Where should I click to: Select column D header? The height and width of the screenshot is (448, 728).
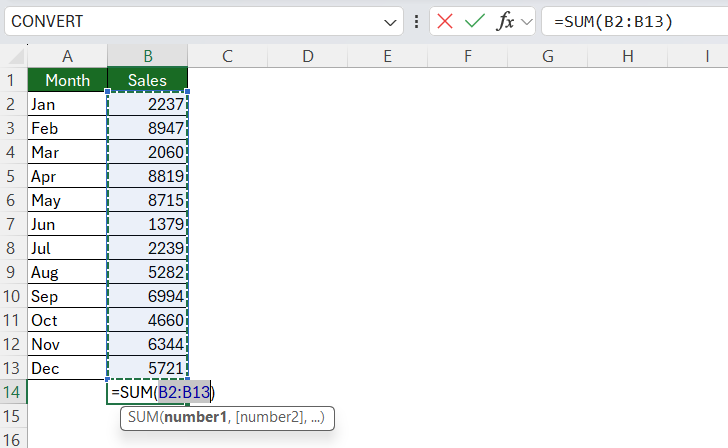(307, 56)
